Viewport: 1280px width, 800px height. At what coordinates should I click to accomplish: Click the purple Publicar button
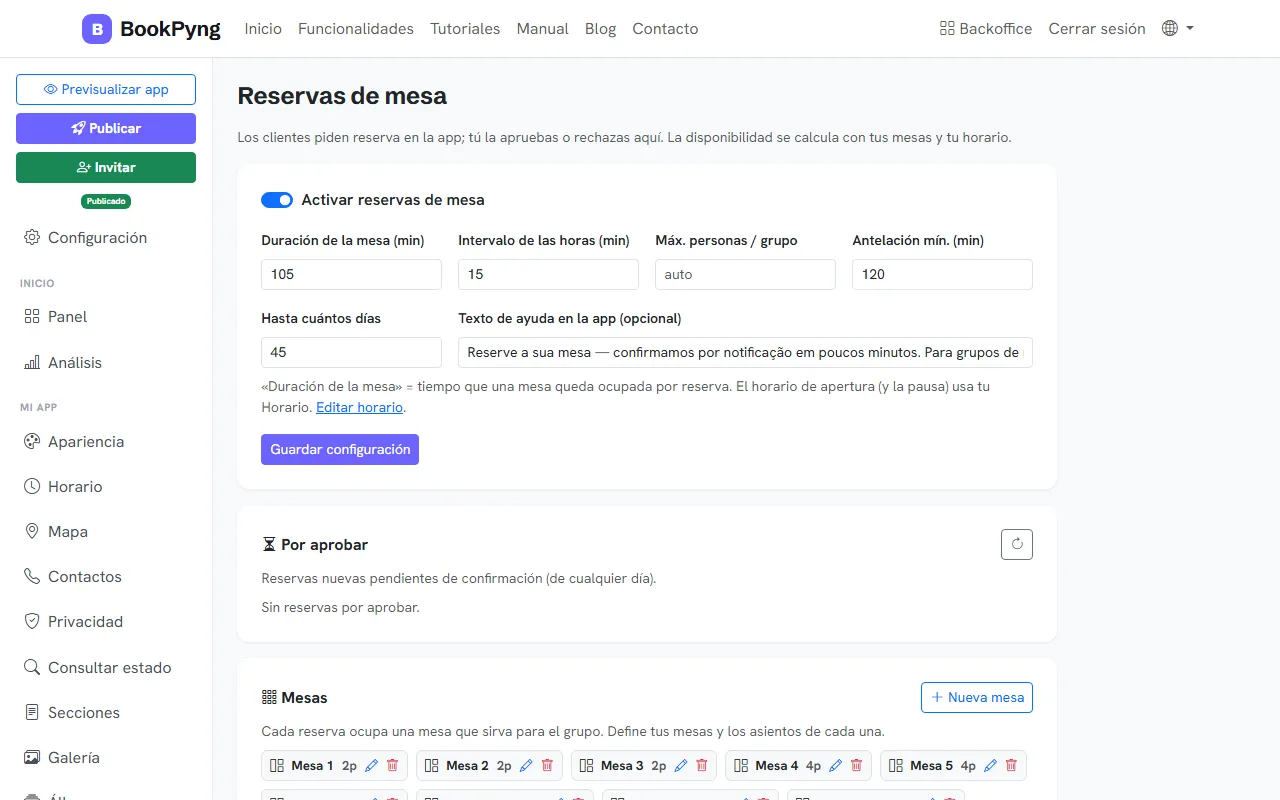106,128
